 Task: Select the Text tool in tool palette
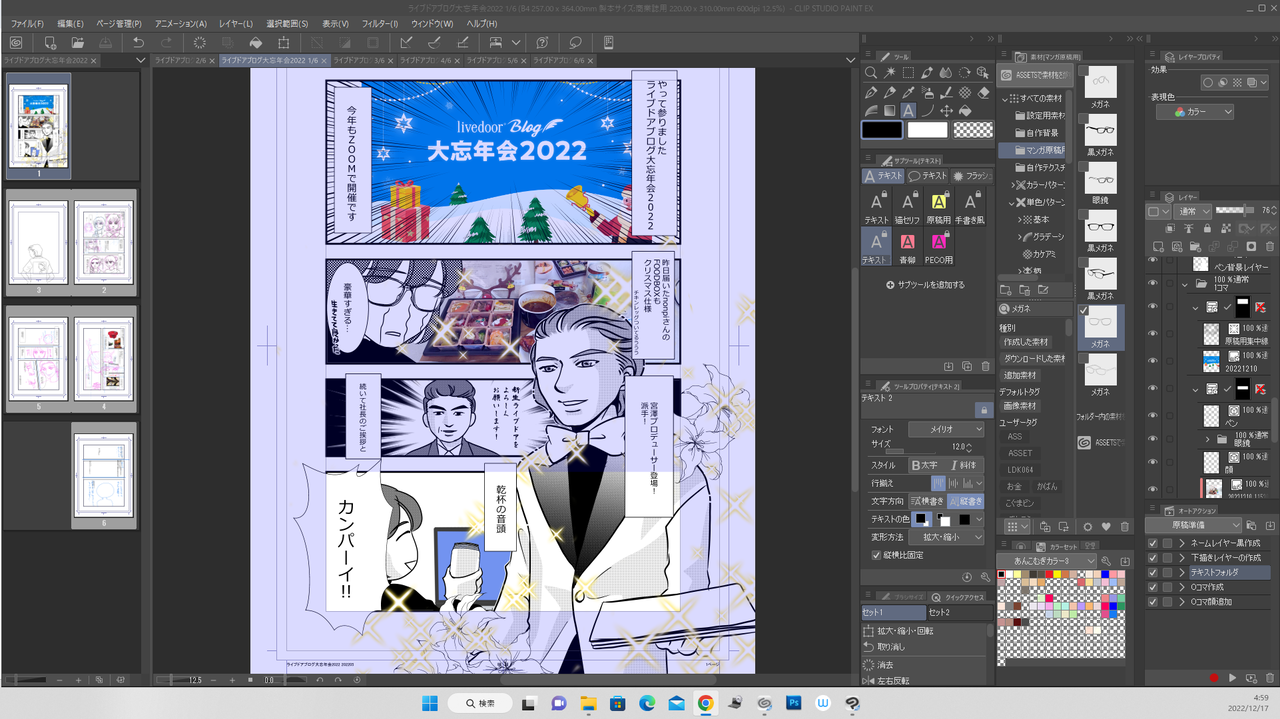tap(908, 111)
